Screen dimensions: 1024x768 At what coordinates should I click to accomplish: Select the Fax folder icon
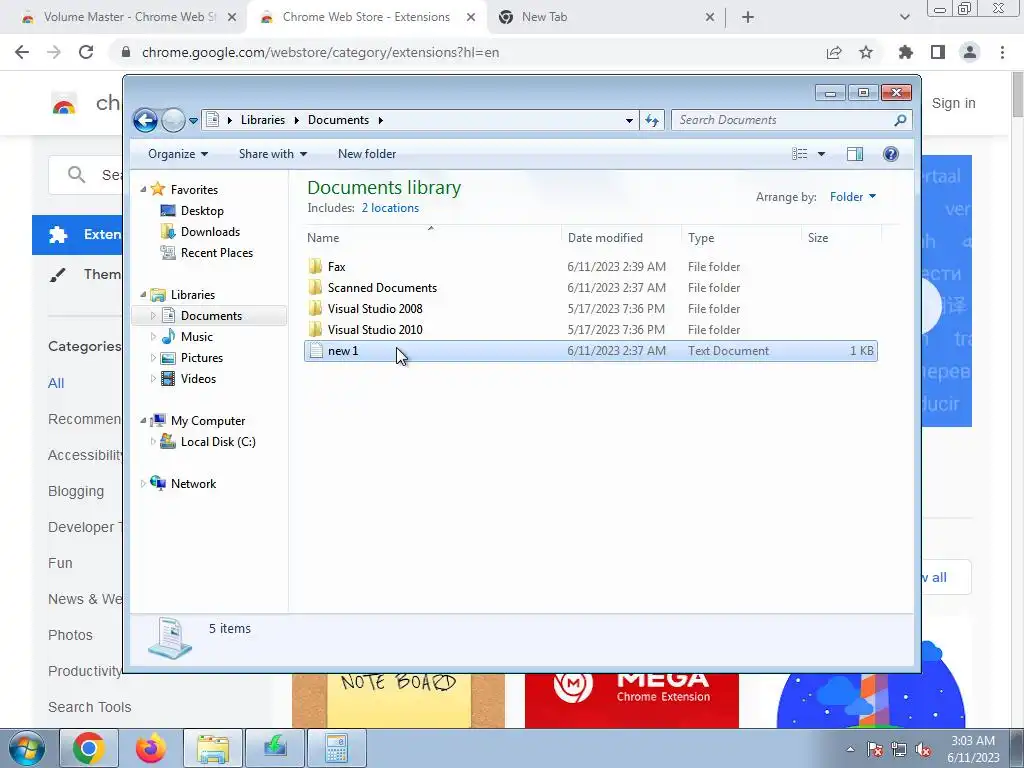tap(315, 266)
